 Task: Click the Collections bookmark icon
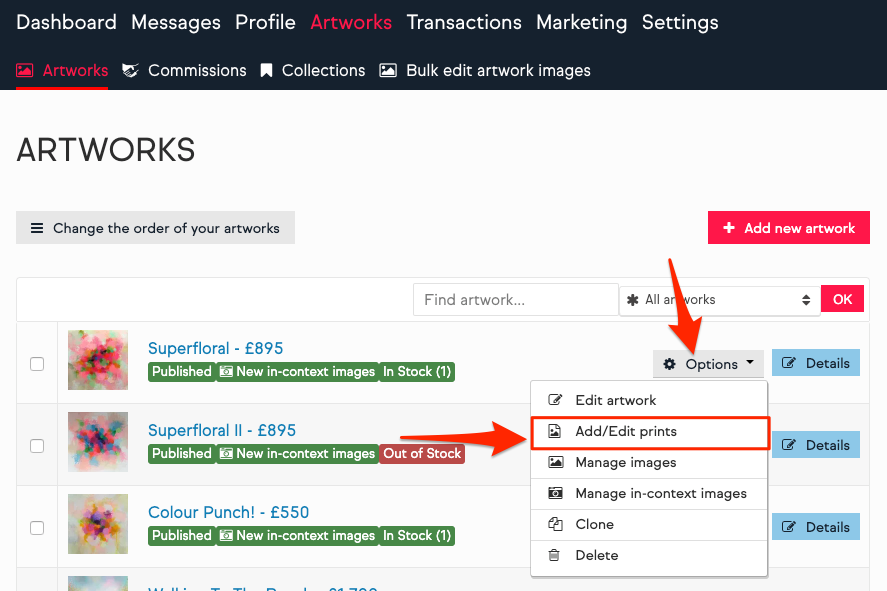tap(266, 70)
